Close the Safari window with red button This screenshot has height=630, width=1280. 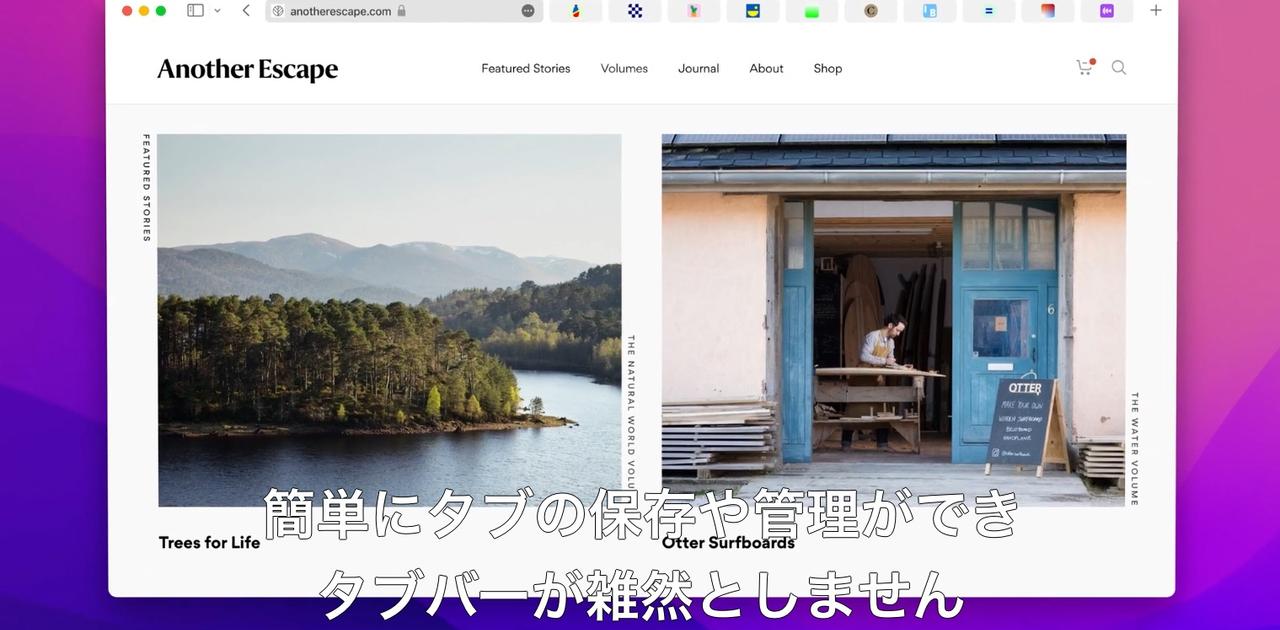[127, 11]
